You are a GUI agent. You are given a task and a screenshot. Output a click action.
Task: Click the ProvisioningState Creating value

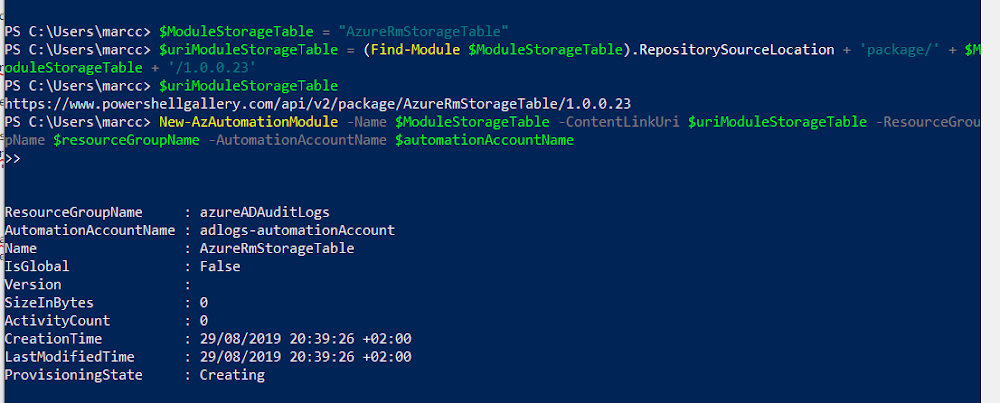(232, 375)
